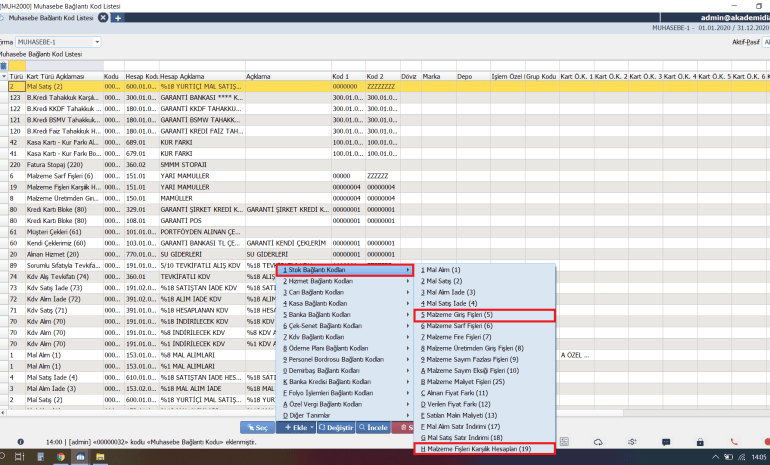This screenshot has width=770, height=465.
Task: Open Banka Kredisi Bağlantı Kodları submenu
Action: [345, 382]
